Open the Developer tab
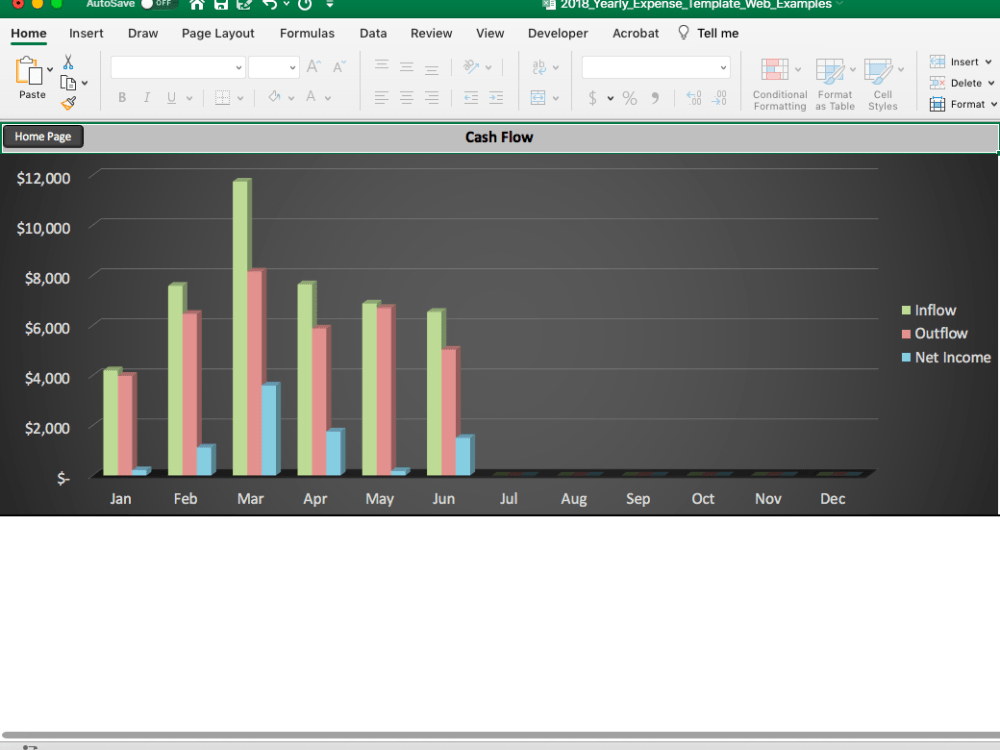1000x750 pixels. [x=557, y=33]
